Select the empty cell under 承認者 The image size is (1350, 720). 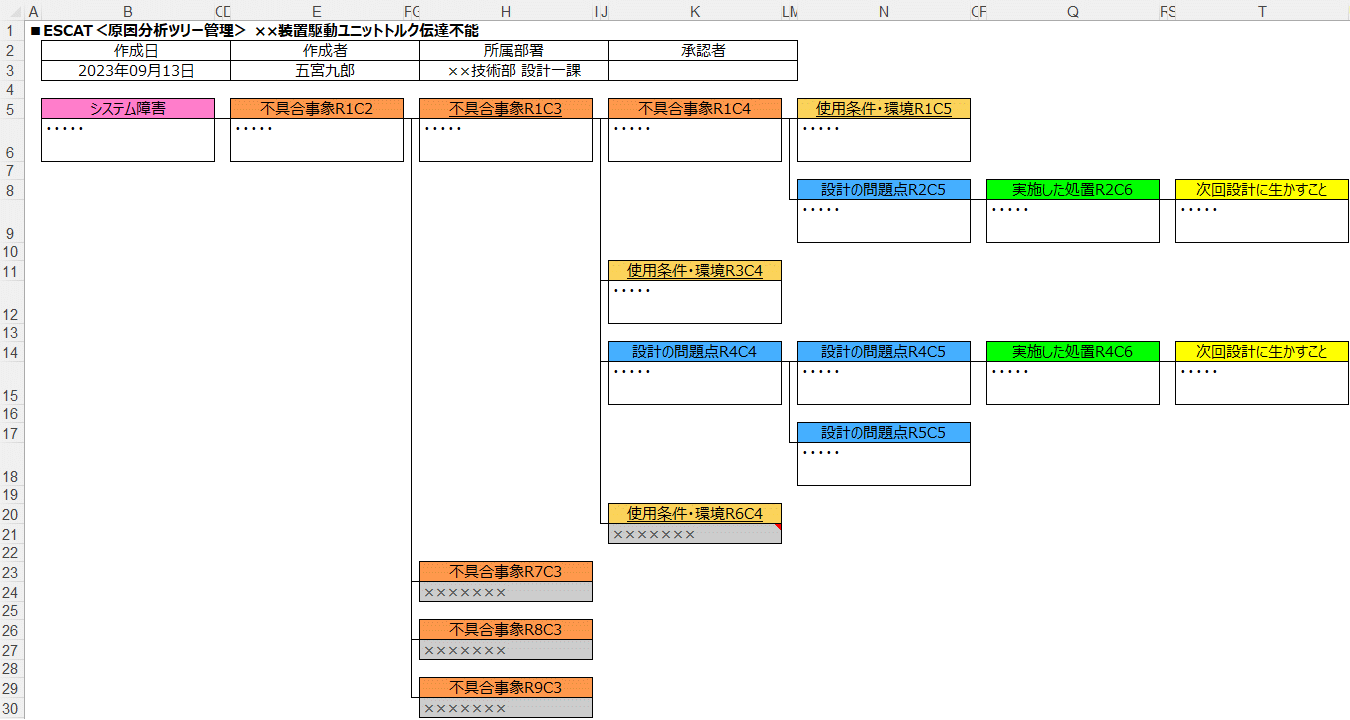(x=702, y=71)
